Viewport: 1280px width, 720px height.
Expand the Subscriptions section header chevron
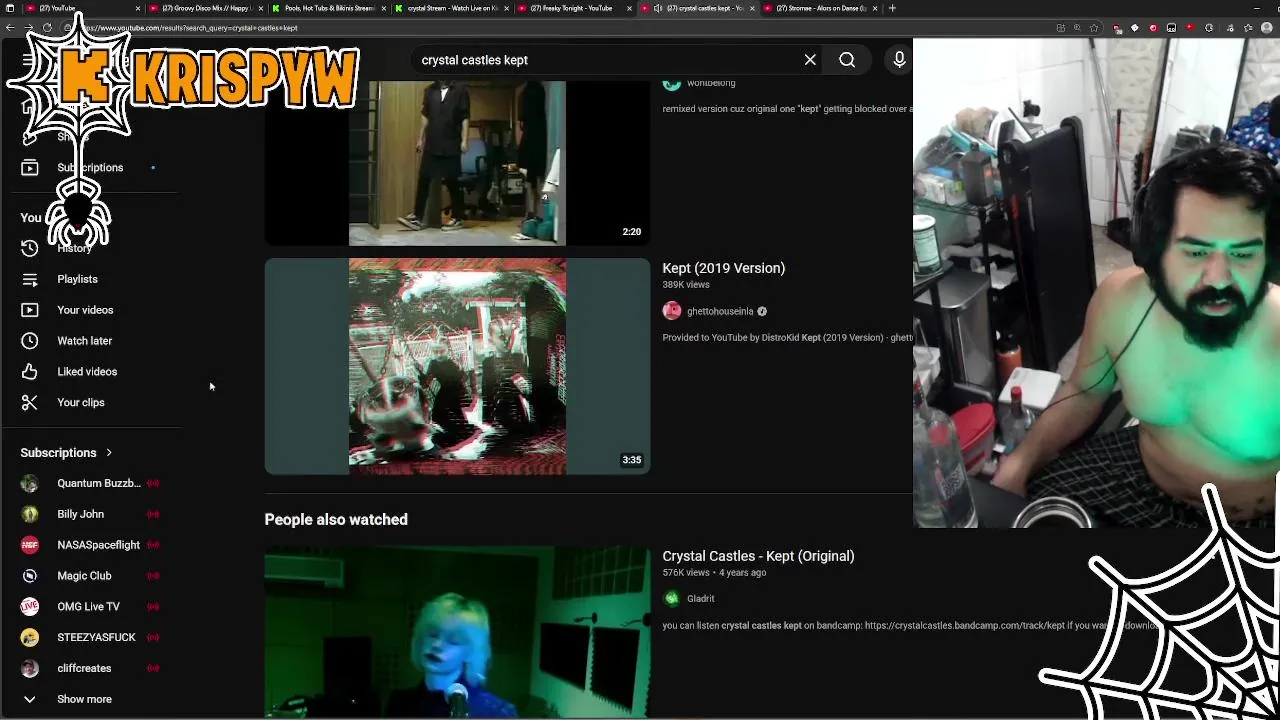pos(109,453)
